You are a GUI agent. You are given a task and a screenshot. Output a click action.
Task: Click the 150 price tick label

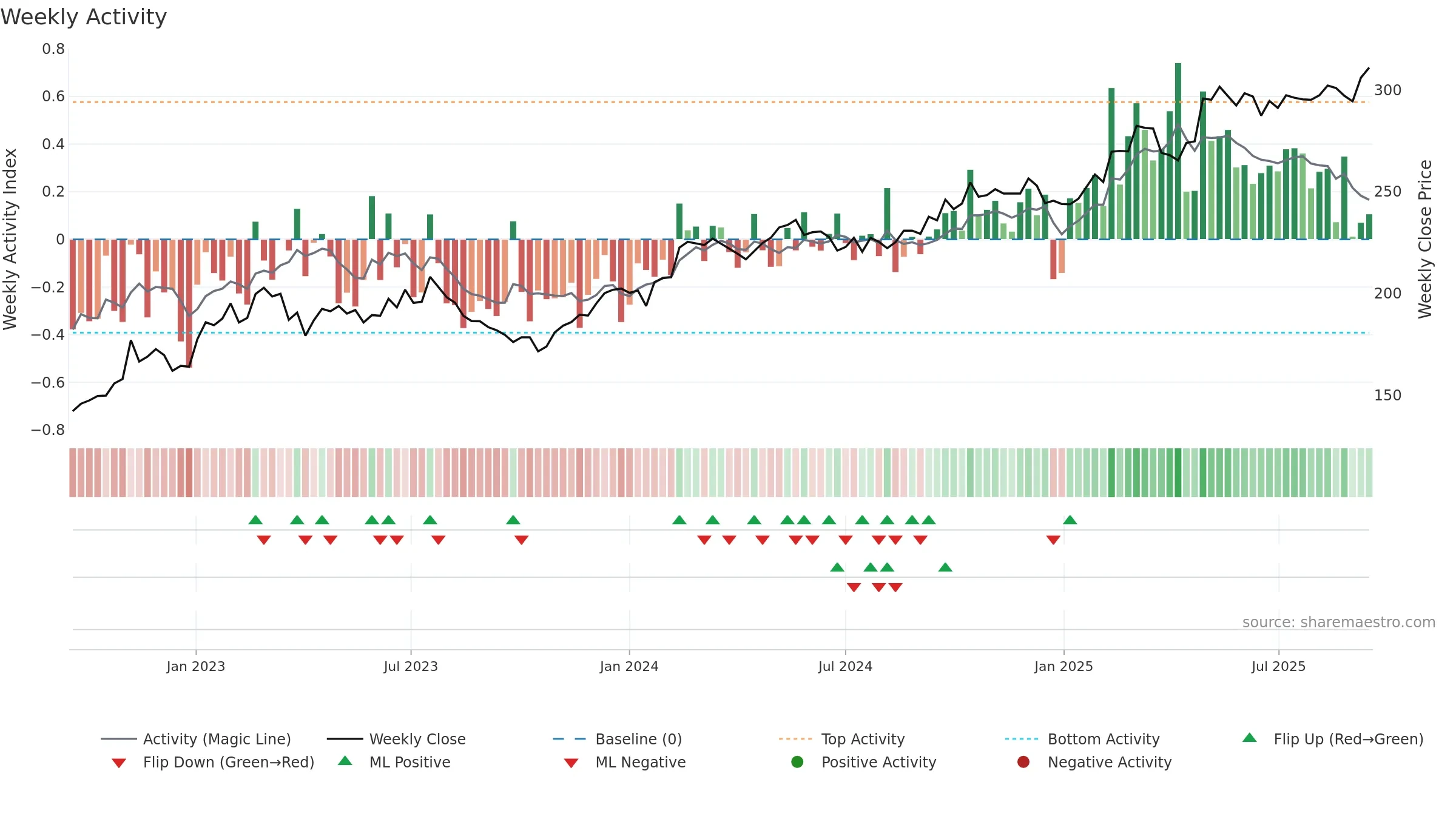tap(1388, 395)
